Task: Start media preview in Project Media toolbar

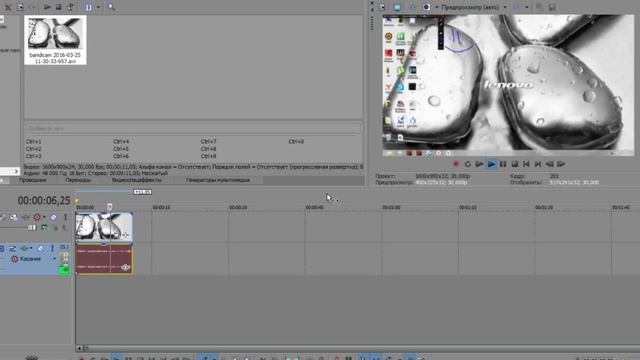Action: (x=47, y=7)
